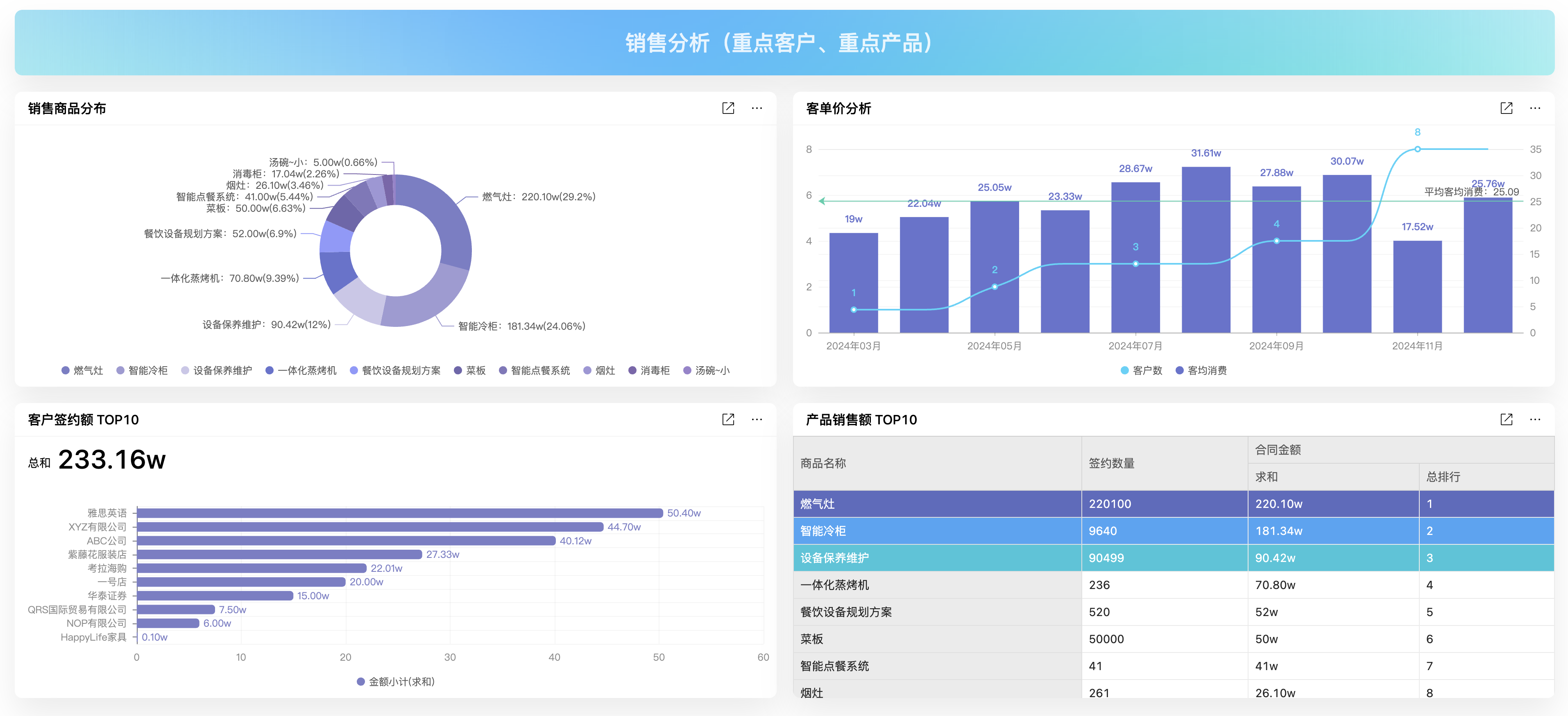Screen dimensions: 1568x716
Task: Select the 一体化蒸烤机 70.80w donut label
Action: coord(229,278)
